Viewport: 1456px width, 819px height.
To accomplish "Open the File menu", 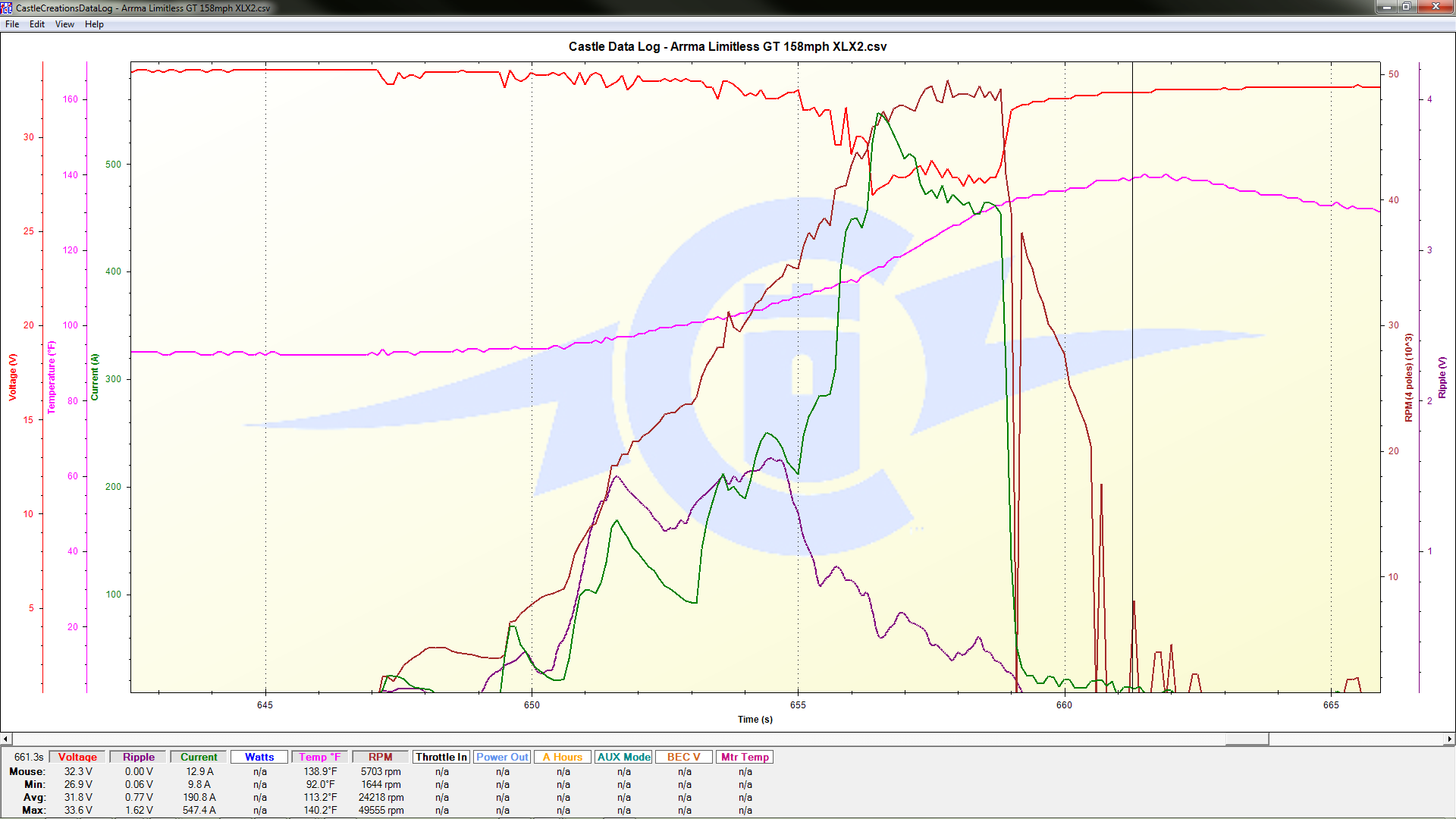I will 12,24.
